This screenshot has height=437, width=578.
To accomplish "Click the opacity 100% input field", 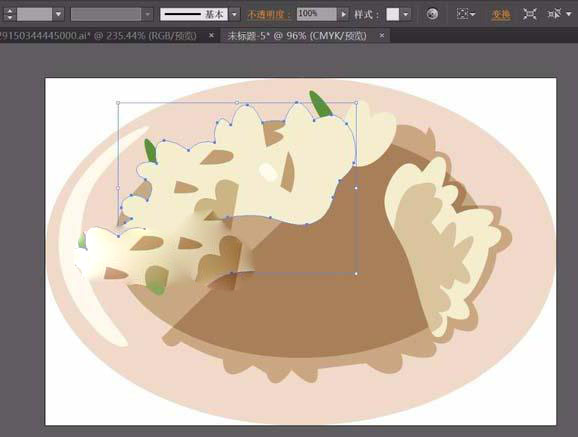I will click(x=317, y=14).
